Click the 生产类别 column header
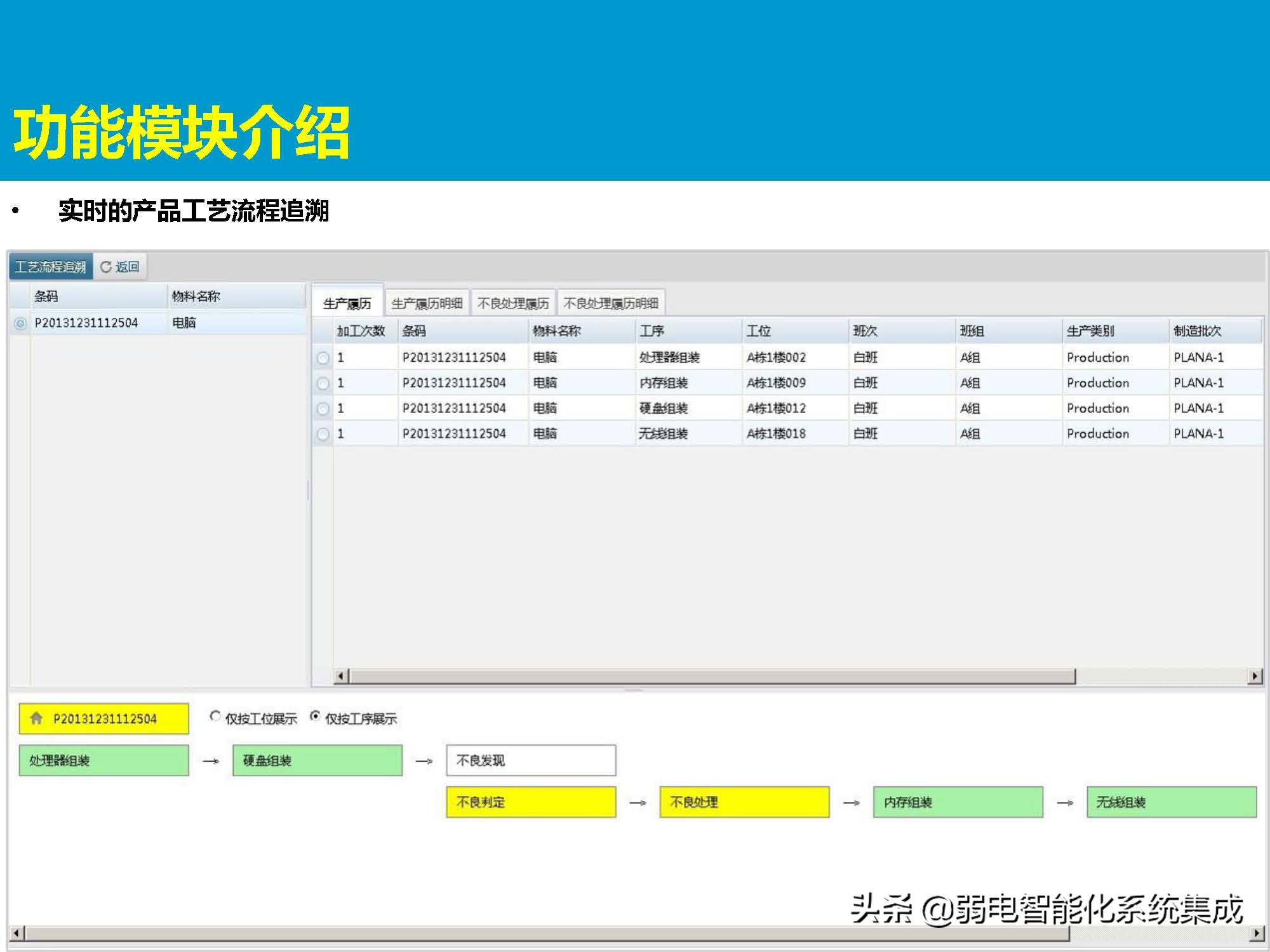This screenshot has width=1270, height=952. [1115, 331]
